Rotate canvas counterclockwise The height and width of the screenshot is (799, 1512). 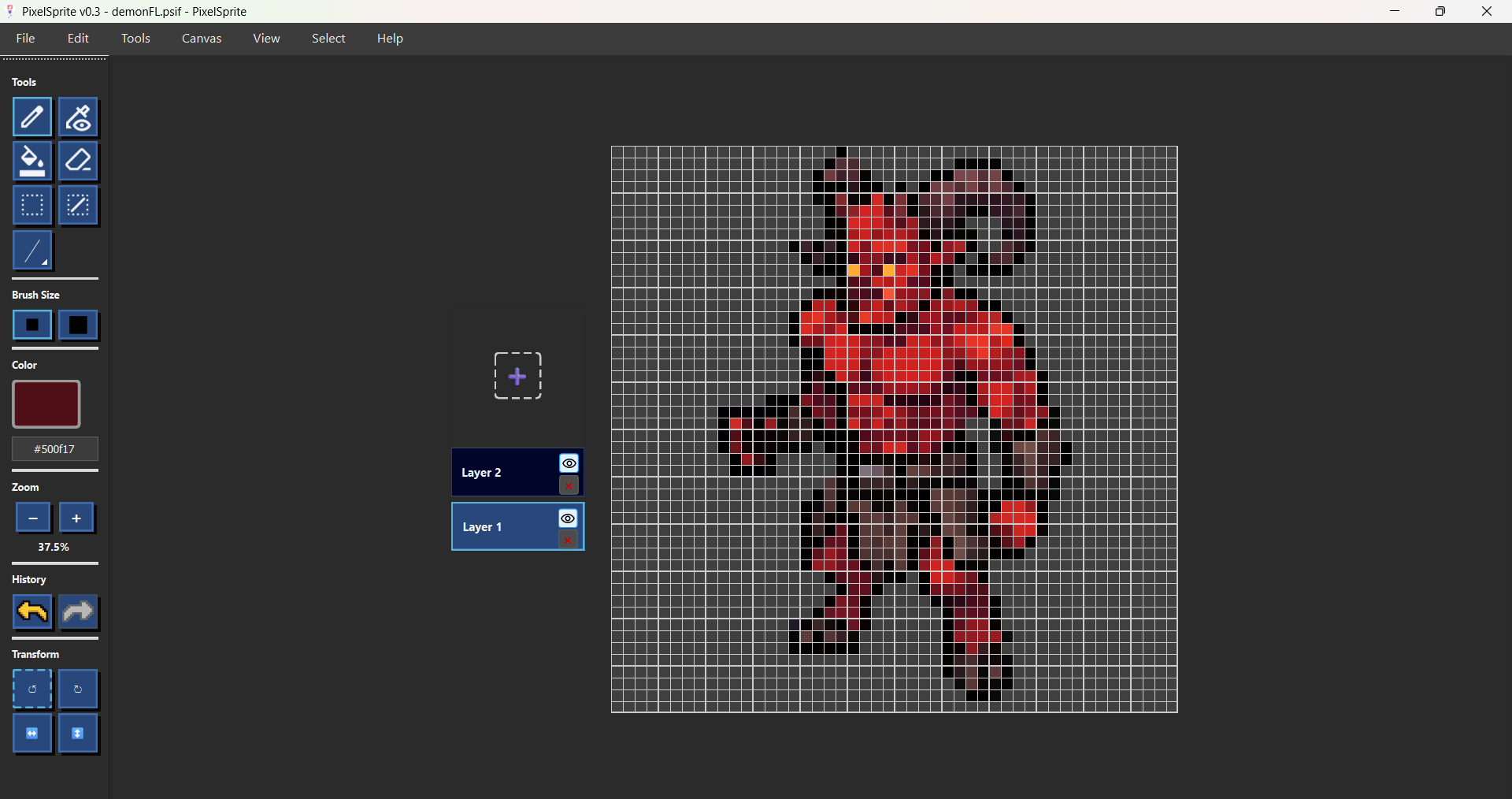pos(32,689)
